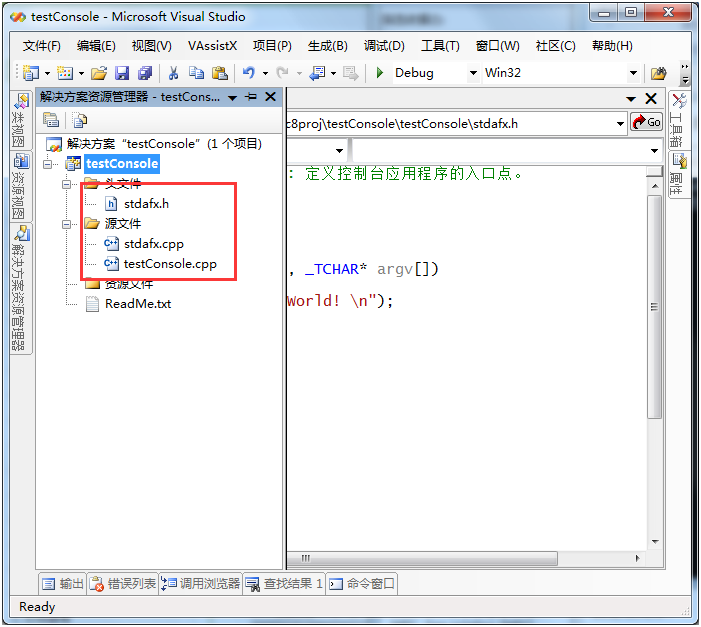This screenshot has width=701, height=627.
Task: Open the Solution Explorer window position dropdown
Action: (x=232, y=98)
